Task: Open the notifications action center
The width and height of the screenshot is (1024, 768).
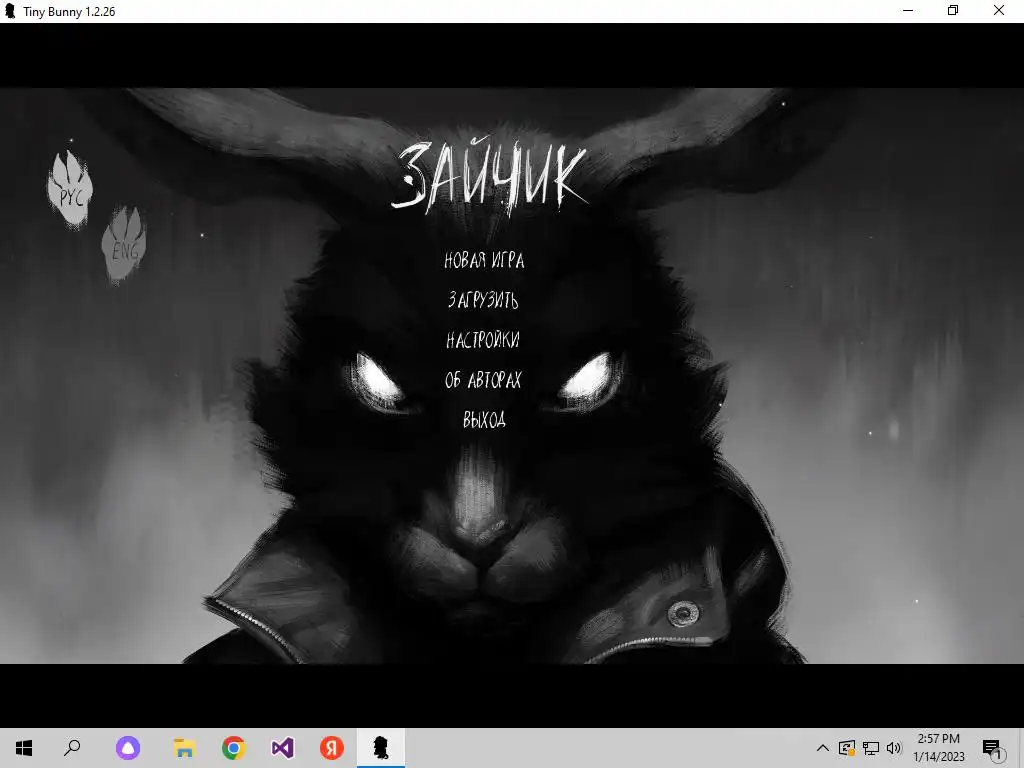Action: [993, 750]
